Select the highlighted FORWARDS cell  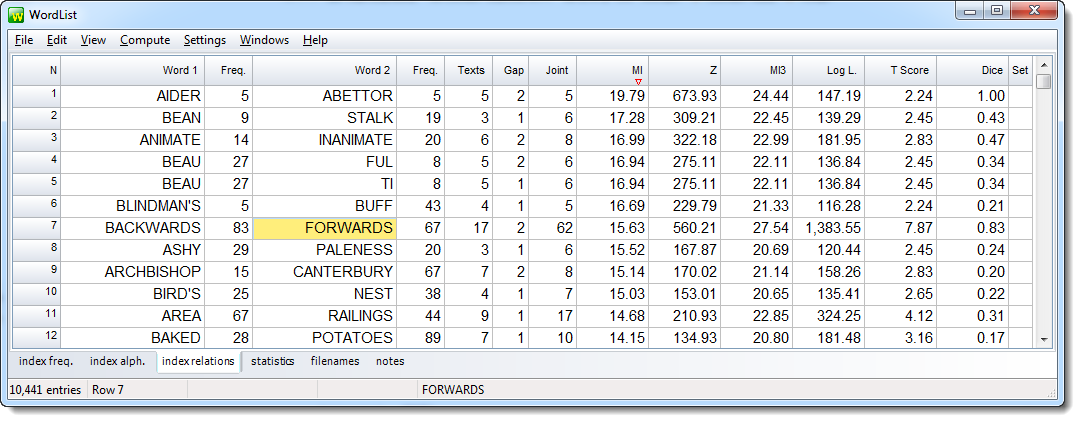[324, 228]
